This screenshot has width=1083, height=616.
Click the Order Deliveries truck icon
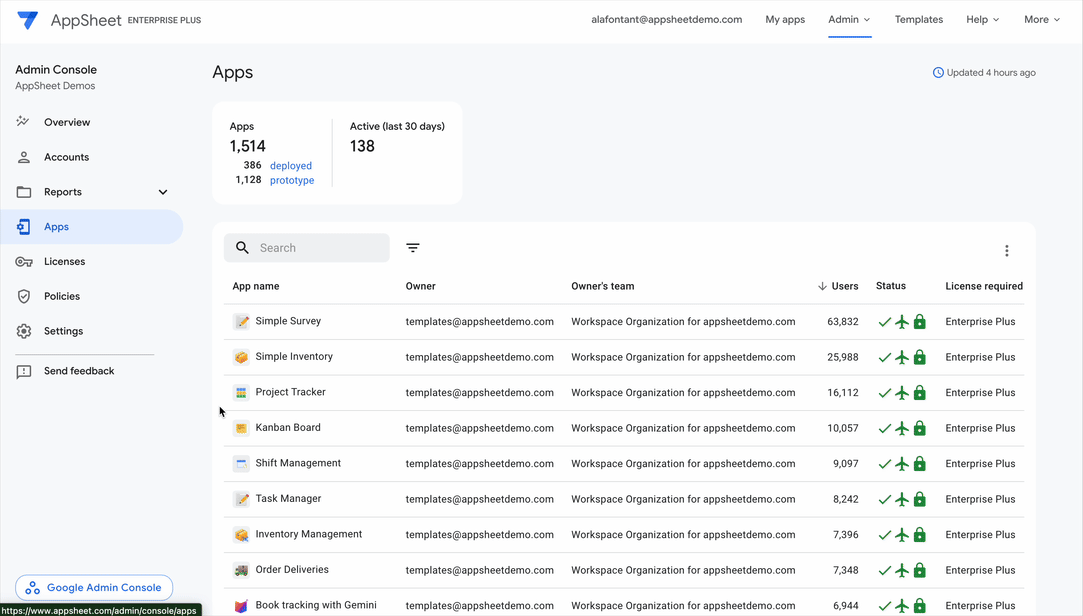point(241,570)
